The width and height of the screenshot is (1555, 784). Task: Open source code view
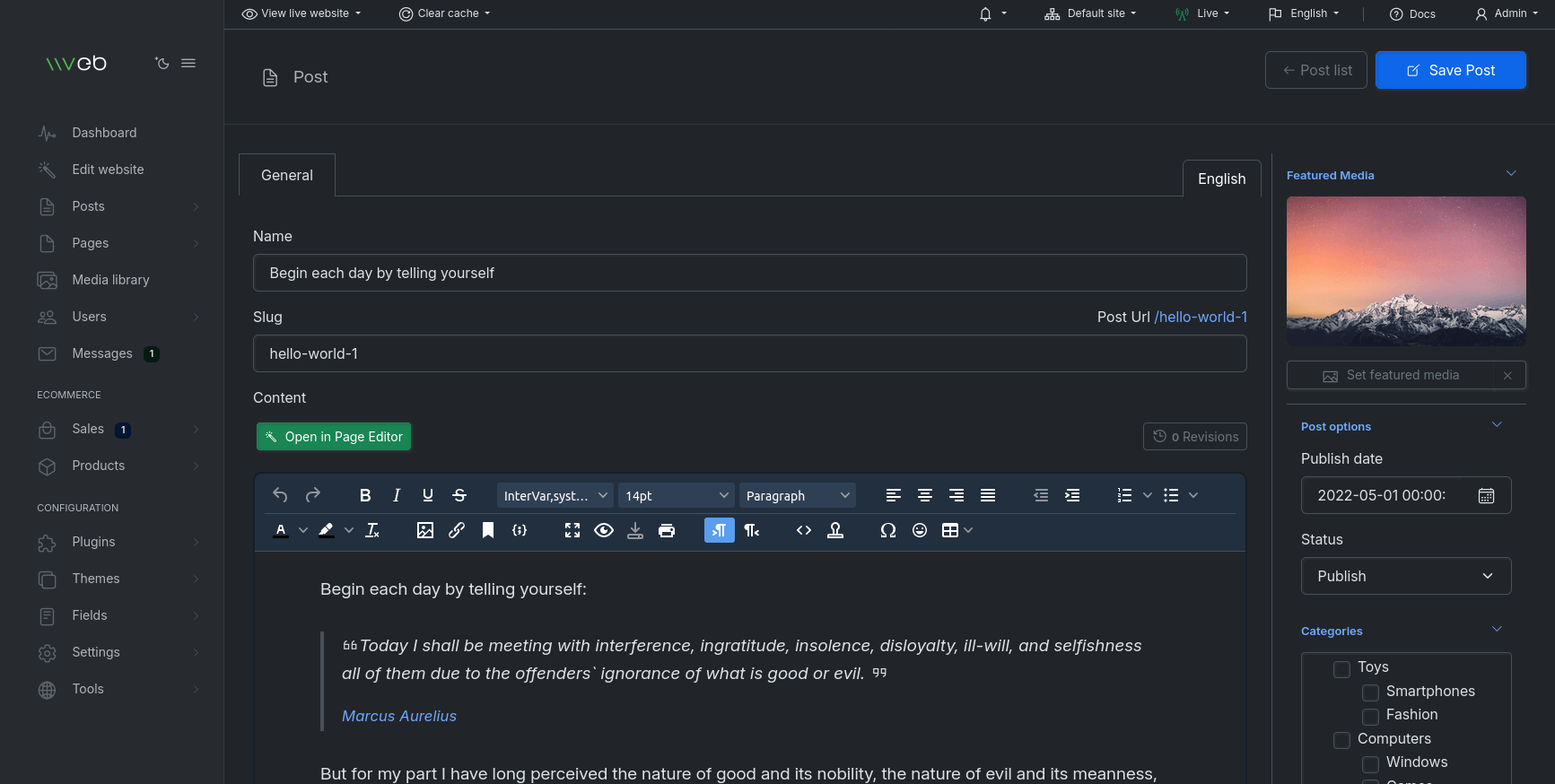[804, 530]
